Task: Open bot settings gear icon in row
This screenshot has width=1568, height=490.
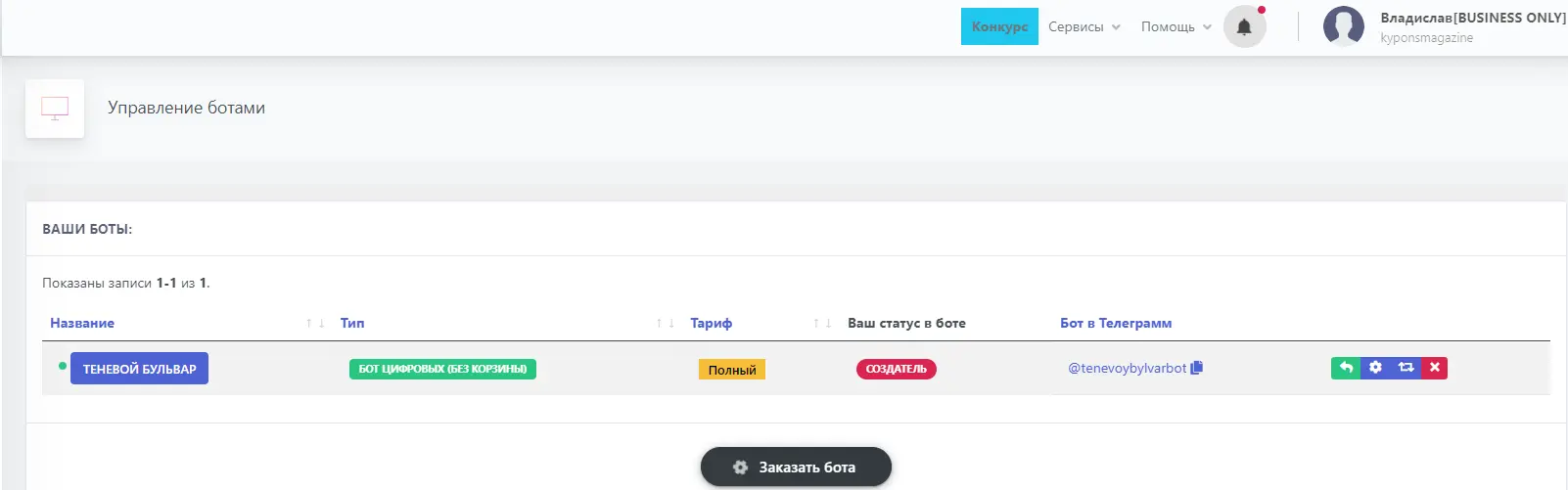Action: click(x=1375, y=368)
